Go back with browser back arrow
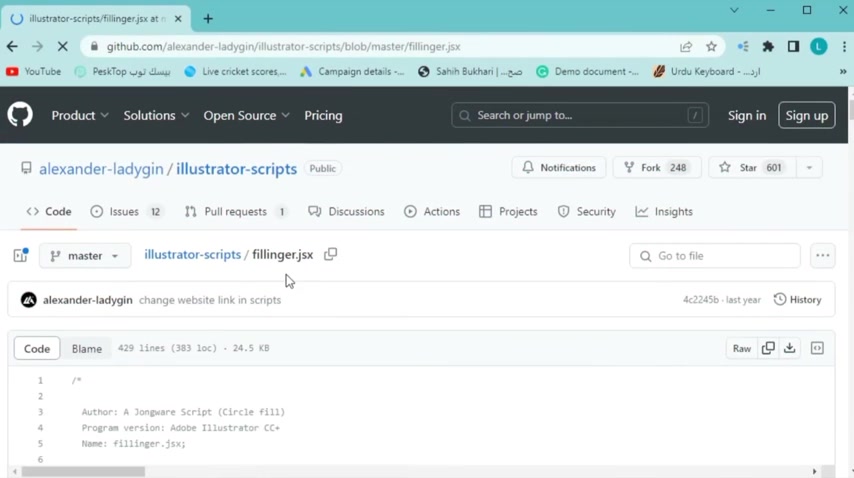 pyautogui.click(x=12, y=47)
